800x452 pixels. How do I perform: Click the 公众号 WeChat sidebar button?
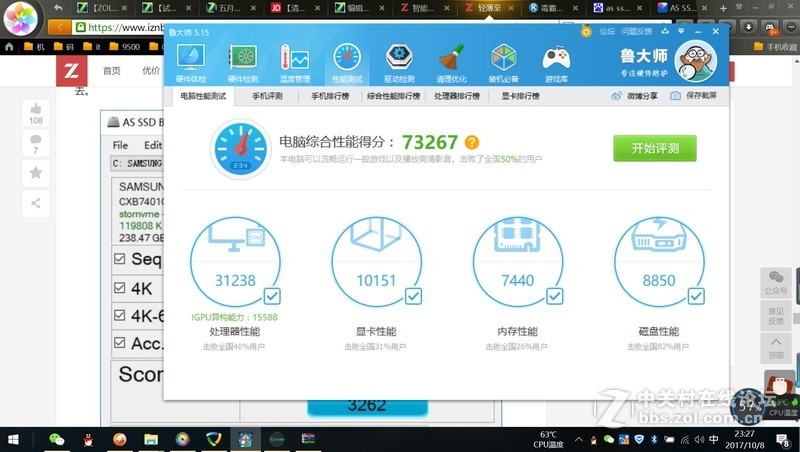click(x=776, y=282)
